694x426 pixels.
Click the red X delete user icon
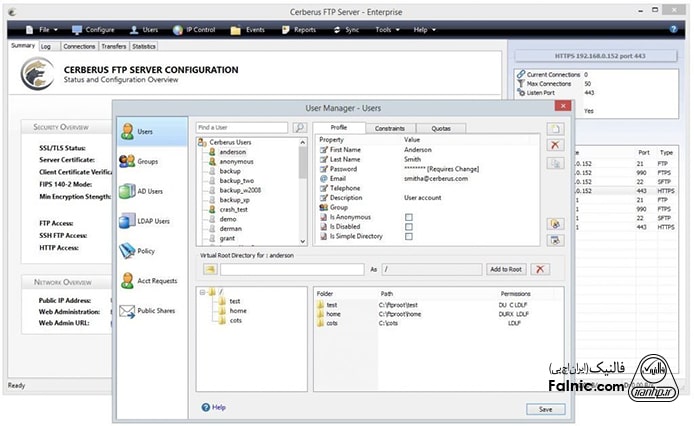[x=555, y=146]
